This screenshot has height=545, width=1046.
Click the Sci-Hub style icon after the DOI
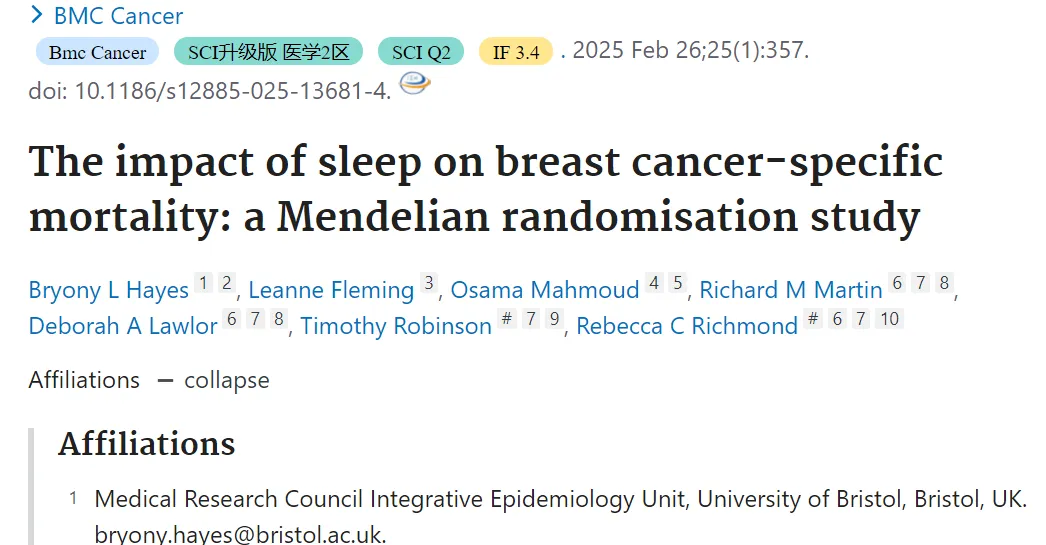(x=414, y=84)
